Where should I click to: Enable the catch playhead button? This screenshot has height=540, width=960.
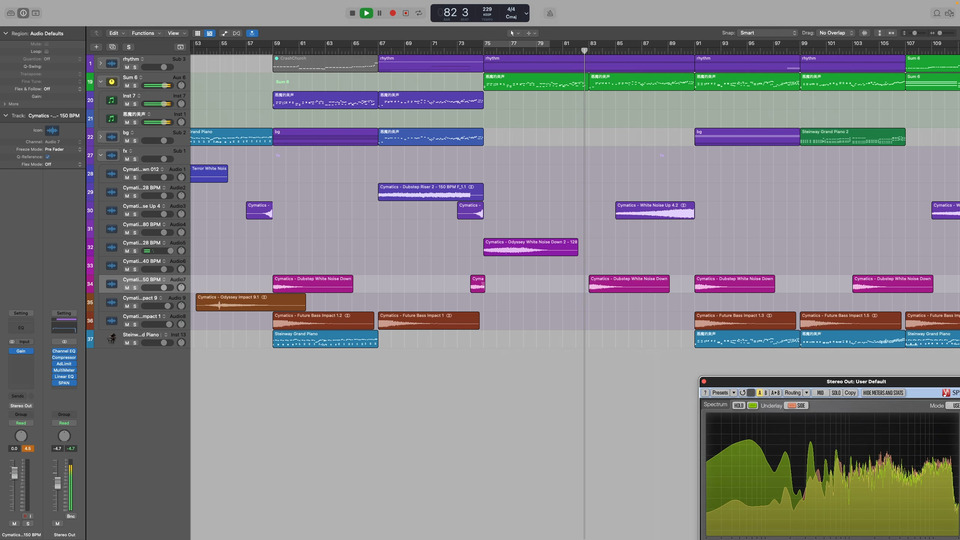point(252,33)
